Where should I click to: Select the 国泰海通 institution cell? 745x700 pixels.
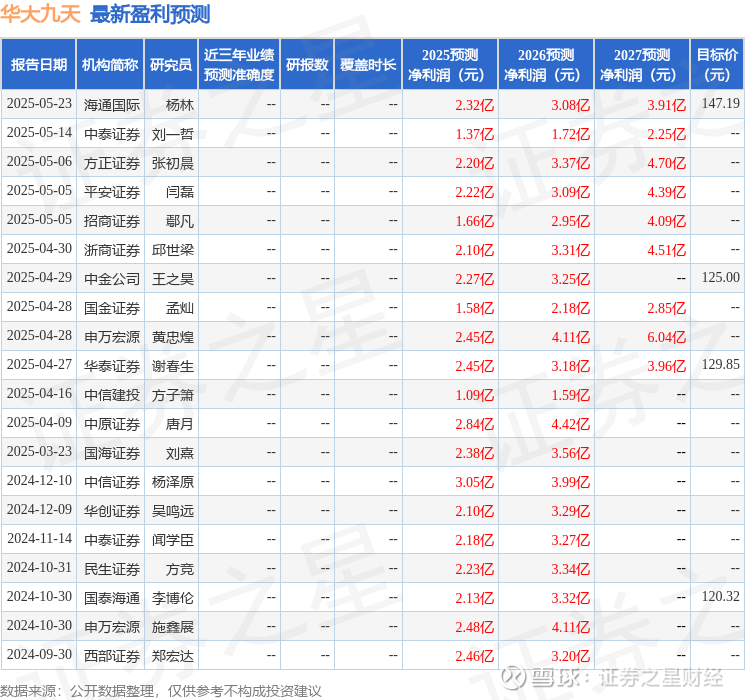pos(112,598)
